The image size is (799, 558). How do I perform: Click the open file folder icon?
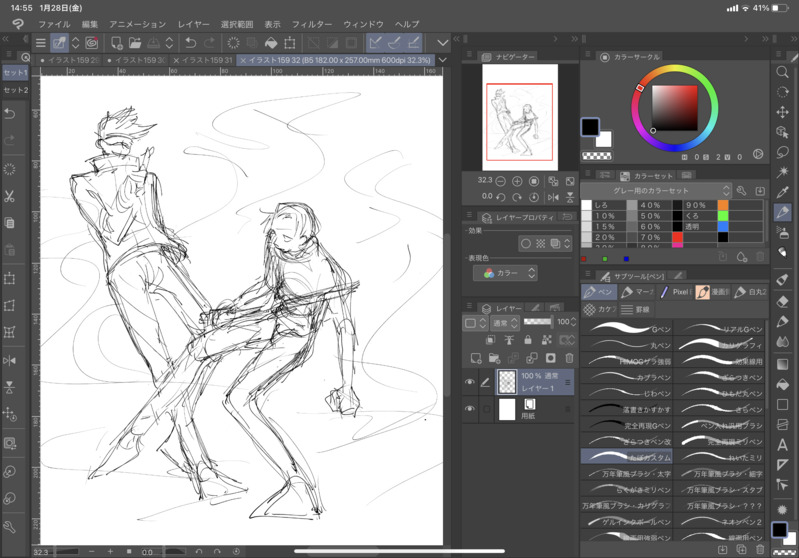(x=135, y=43)
